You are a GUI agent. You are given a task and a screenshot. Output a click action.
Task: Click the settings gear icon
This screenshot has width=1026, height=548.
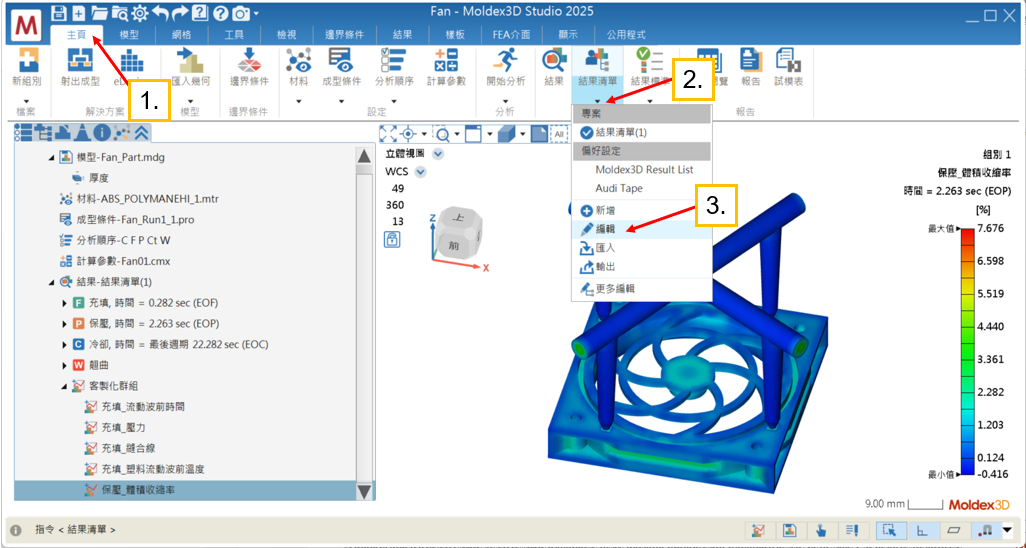141,12
